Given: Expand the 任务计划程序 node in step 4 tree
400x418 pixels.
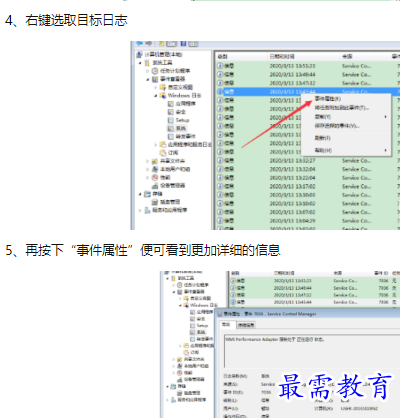Looking at the screenshot, I should pyautogui.click(x=148, y=71).
